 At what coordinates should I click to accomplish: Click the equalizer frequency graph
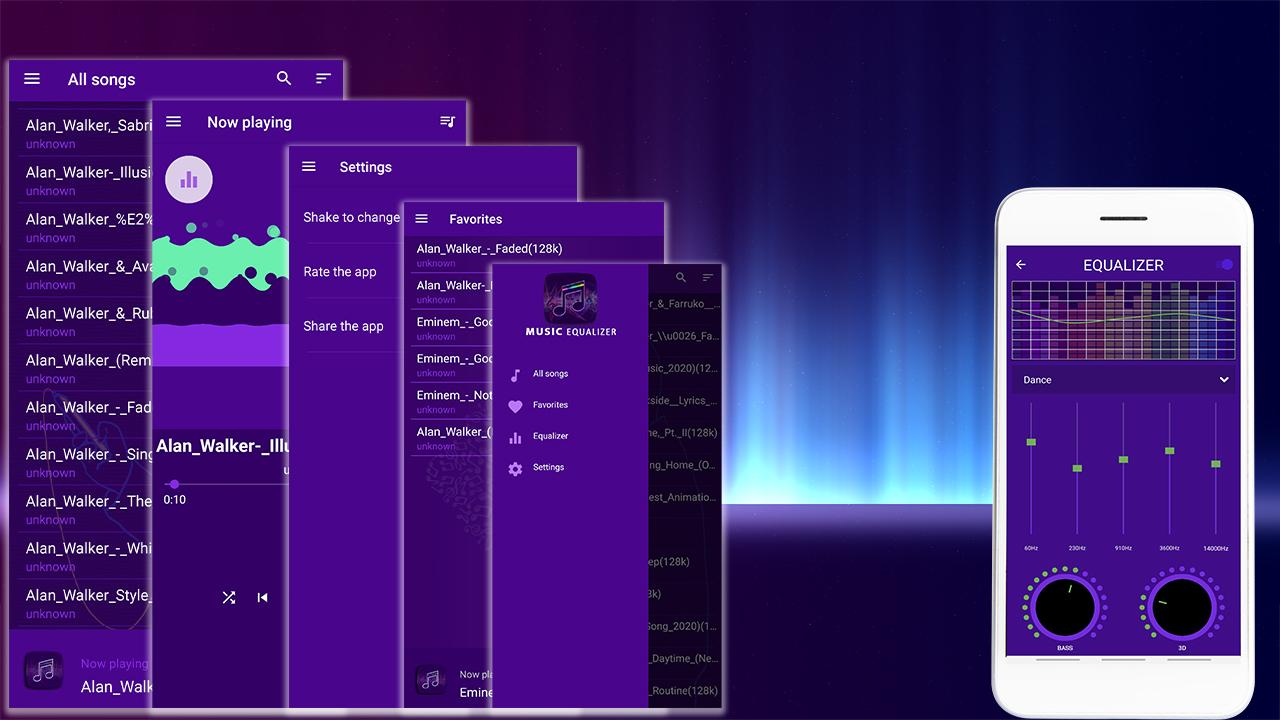coord(1123,320)
